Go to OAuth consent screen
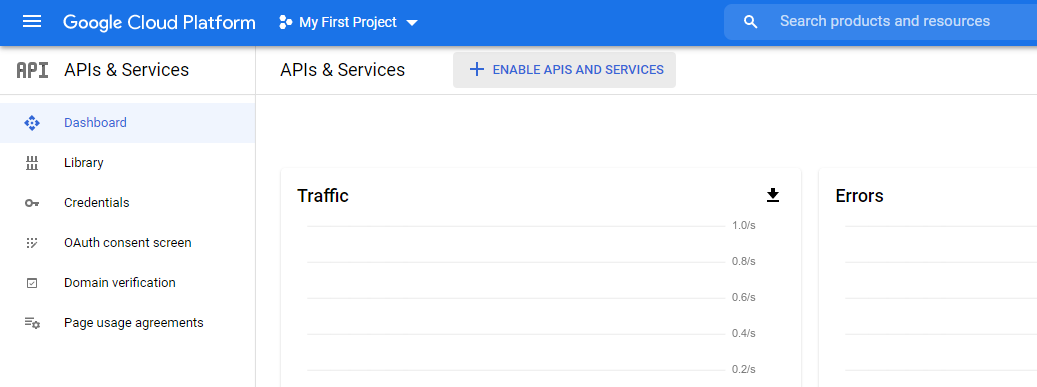 coord(128,243)
